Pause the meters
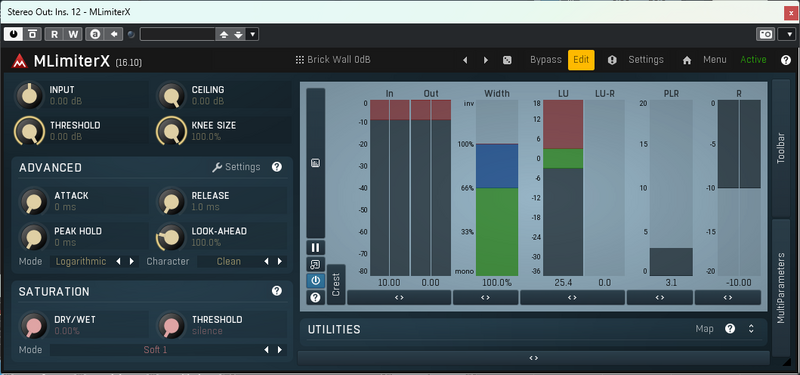The width and height of the screenshot is (800, 375). (x=315, y=248)
